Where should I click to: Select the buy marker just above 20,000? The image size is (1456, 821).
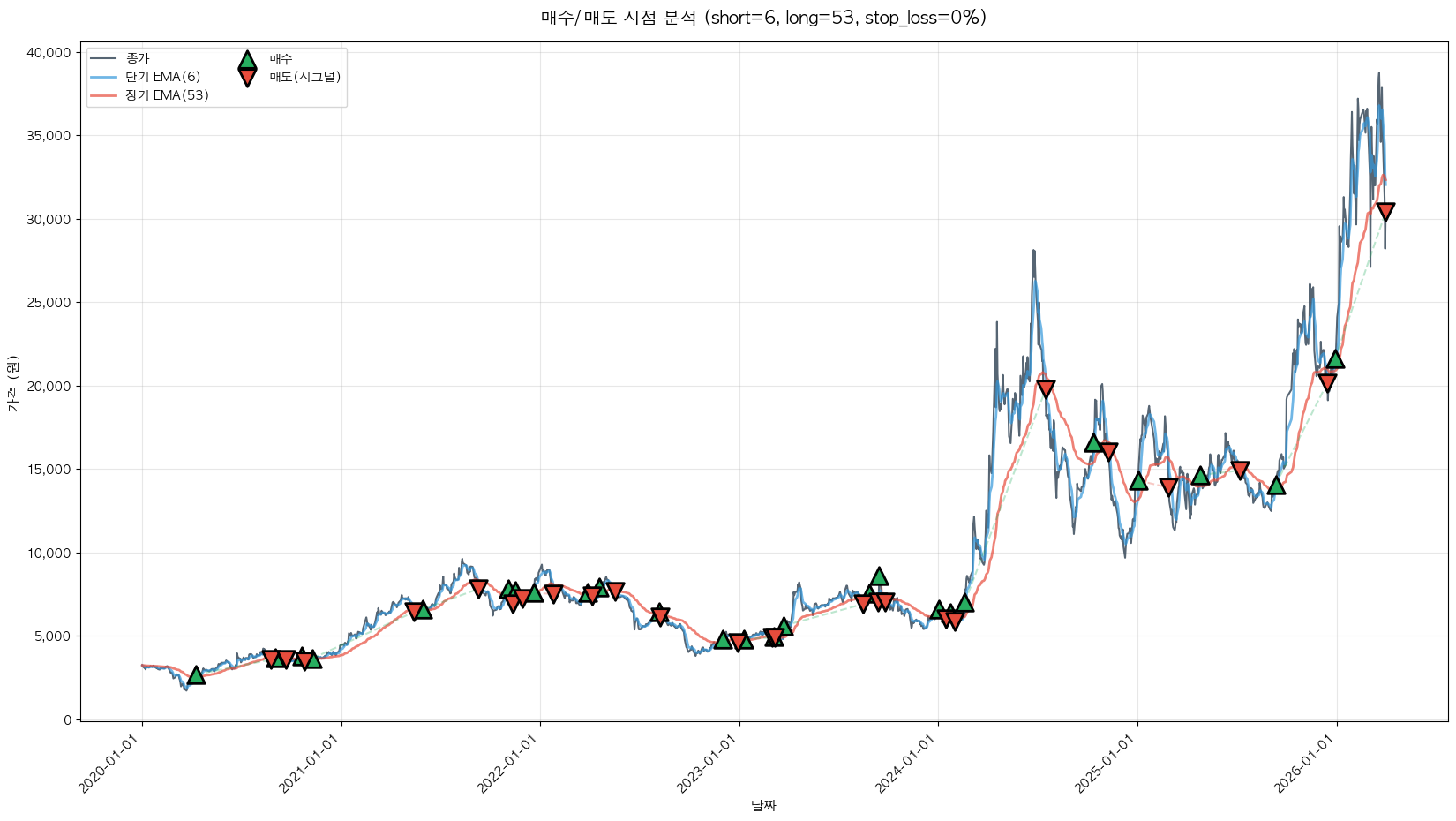pyautogui.click(x=1335, y=359)
